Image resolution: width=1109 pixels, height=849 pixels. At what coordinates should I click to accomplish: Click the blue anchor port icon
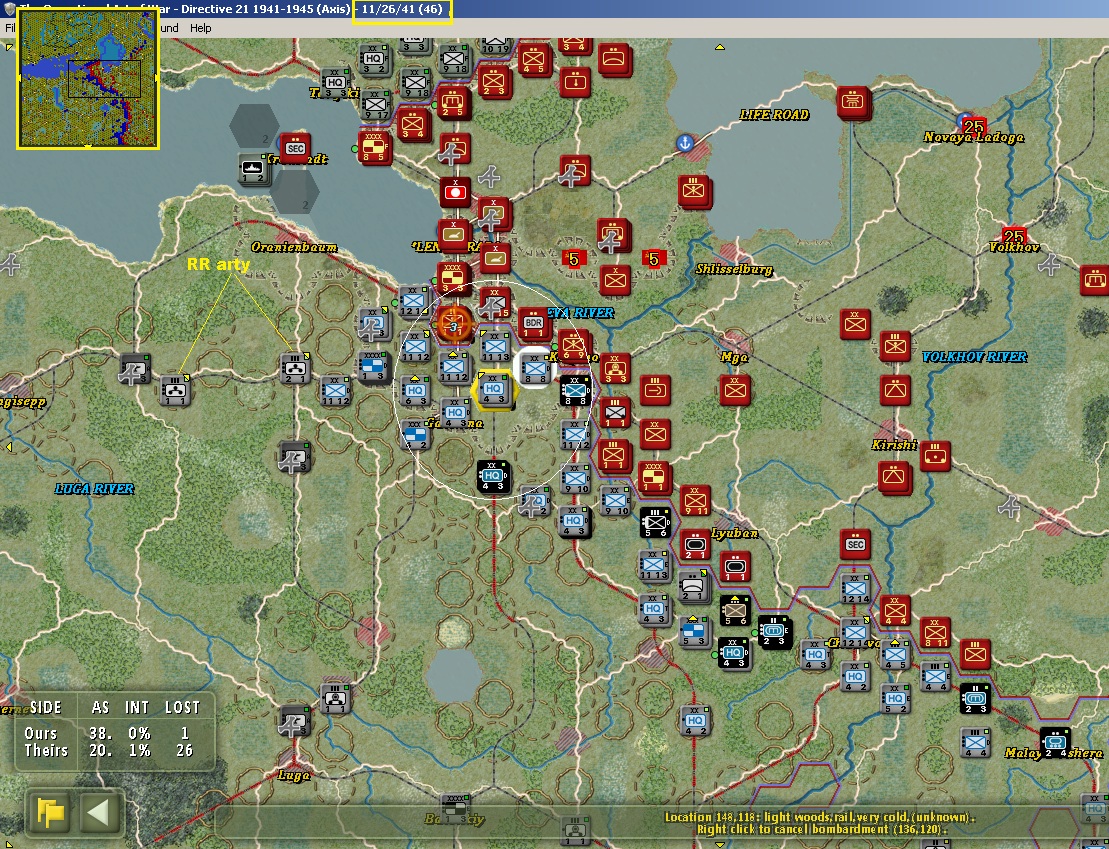(684, 143)
